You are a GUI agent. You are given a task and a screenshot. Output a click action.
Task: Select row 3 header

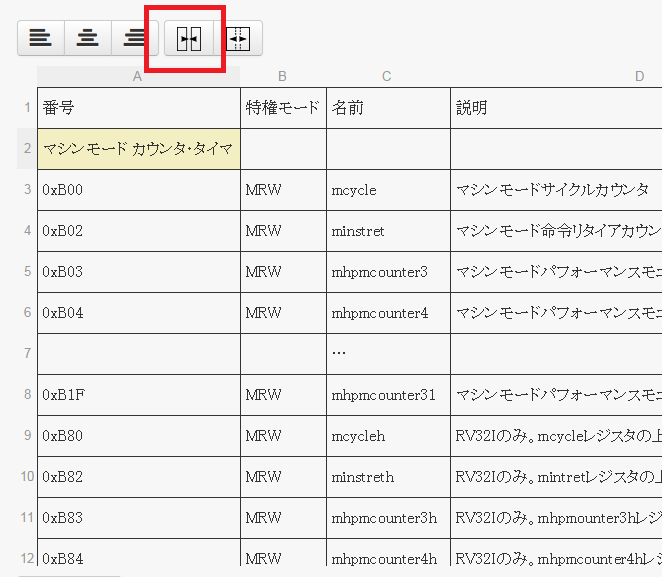[27, 190]
